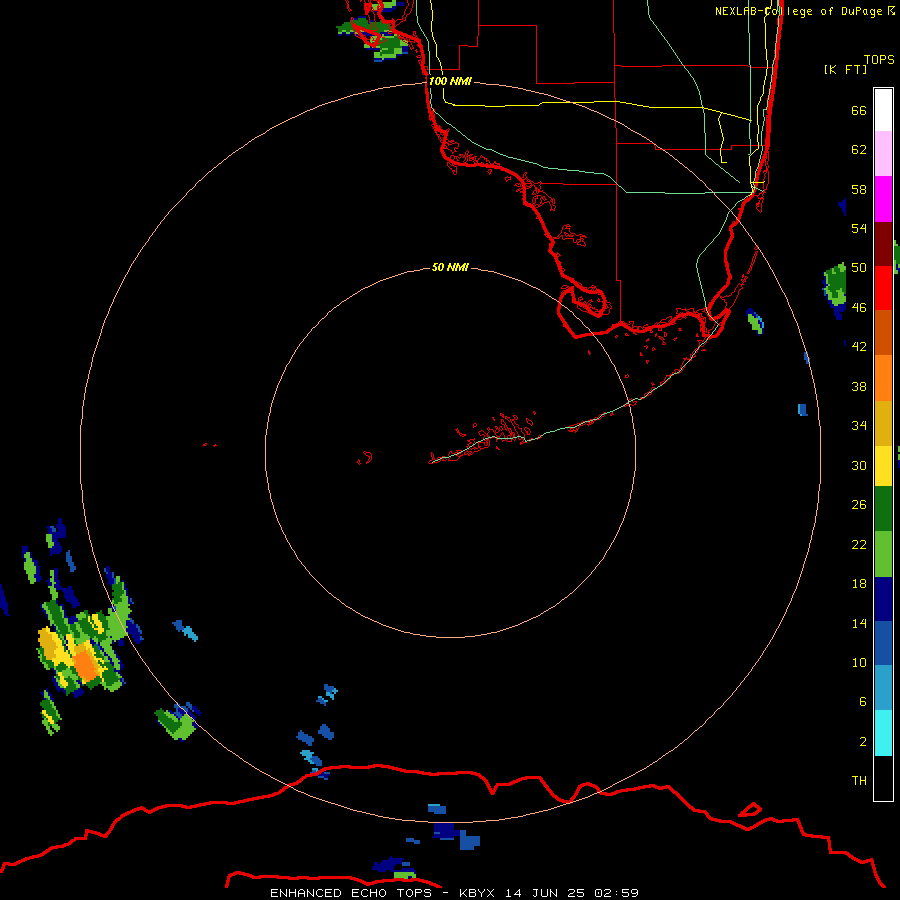
Task: Click the medium blue swatch at 10
Action: (x=883, y=643)
